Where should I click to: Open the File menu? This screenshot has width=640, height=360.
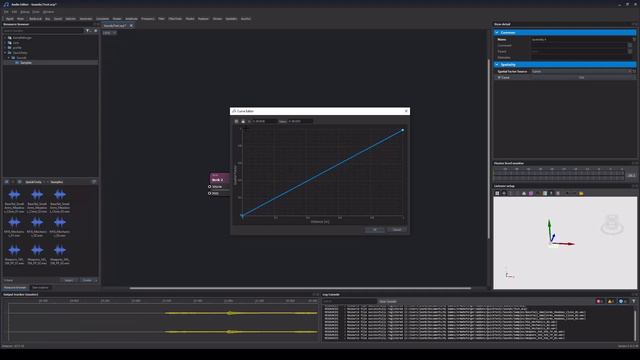[x=6, y=12]
